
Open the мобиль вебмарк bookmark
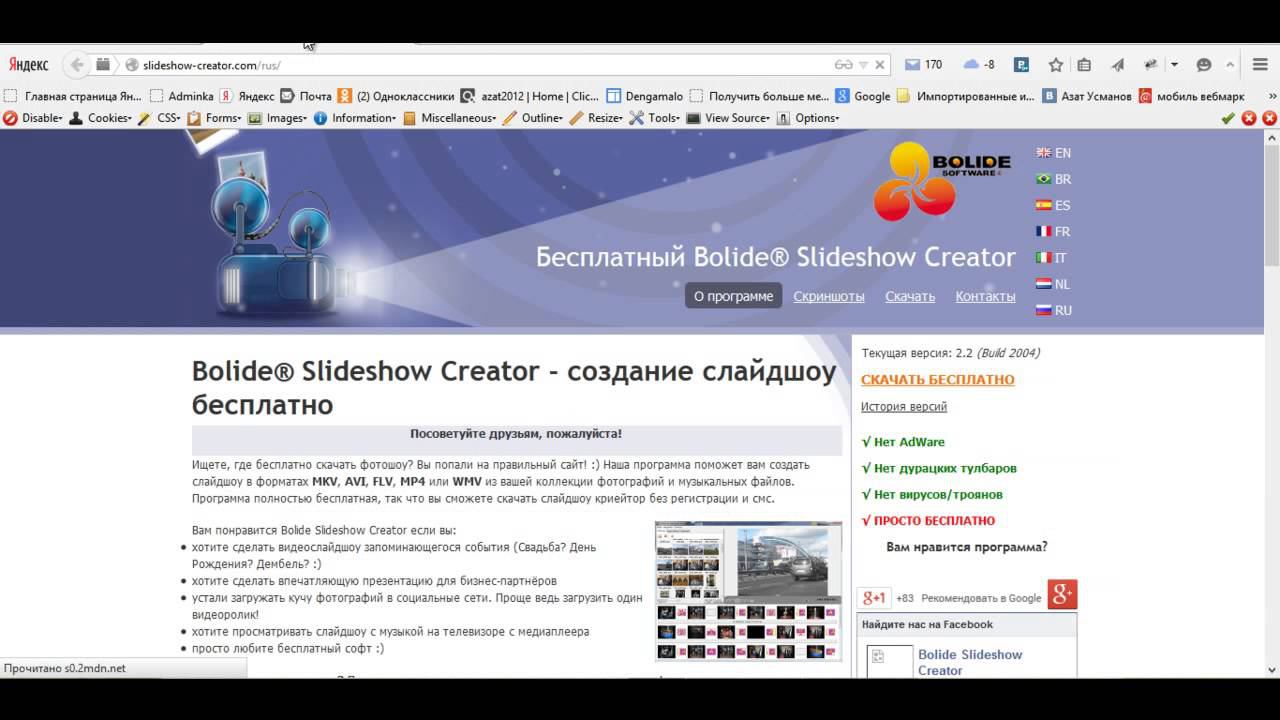coord(1192,97)
